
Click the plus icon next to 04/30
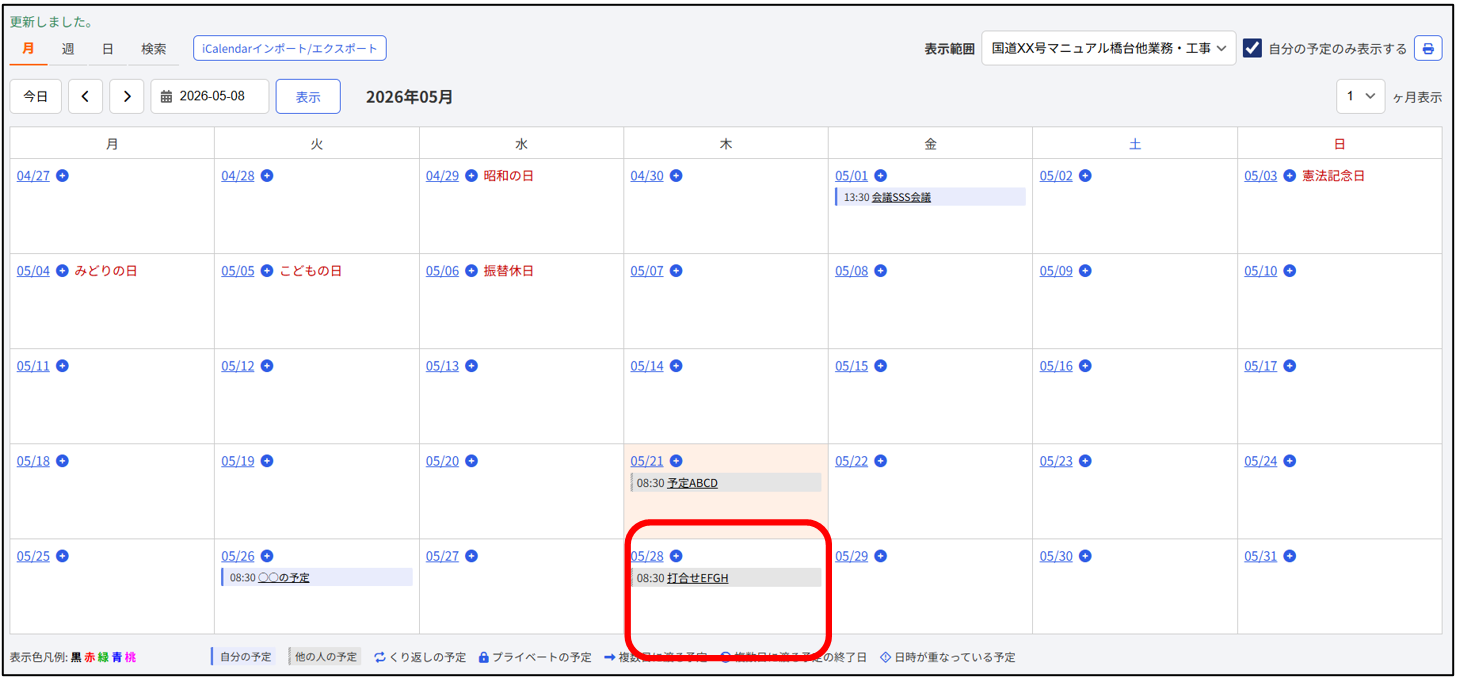[x=676, y=176]
